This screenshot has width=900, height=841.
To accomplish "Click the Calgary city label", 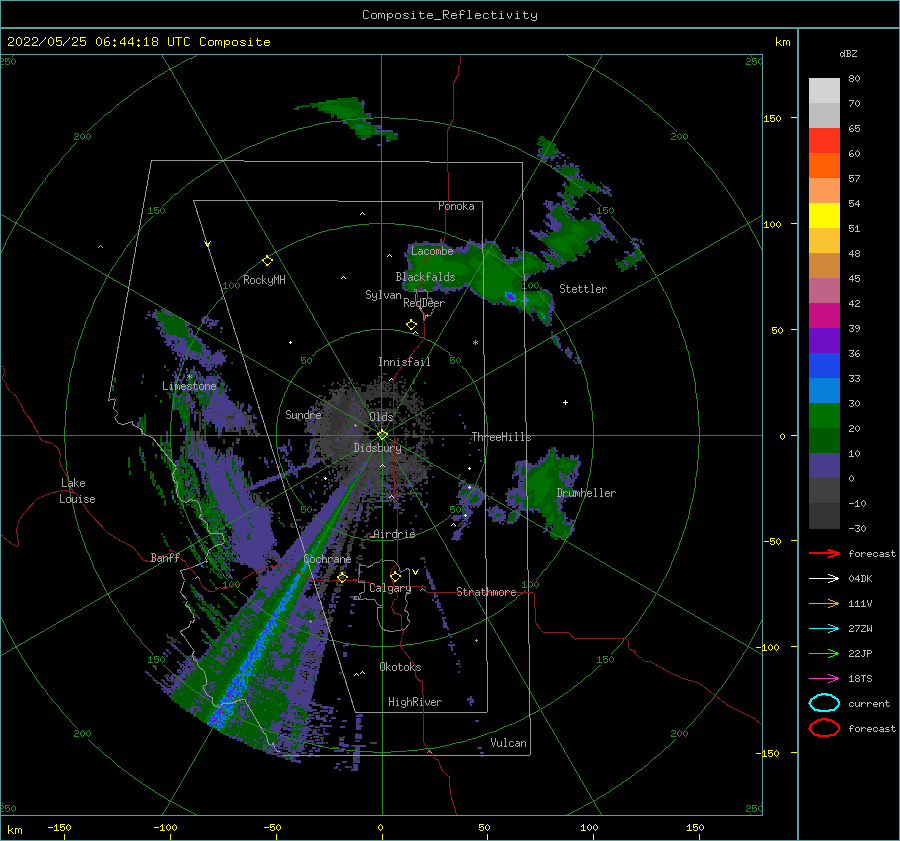I will pyautogui.click(x=390, y=588).
